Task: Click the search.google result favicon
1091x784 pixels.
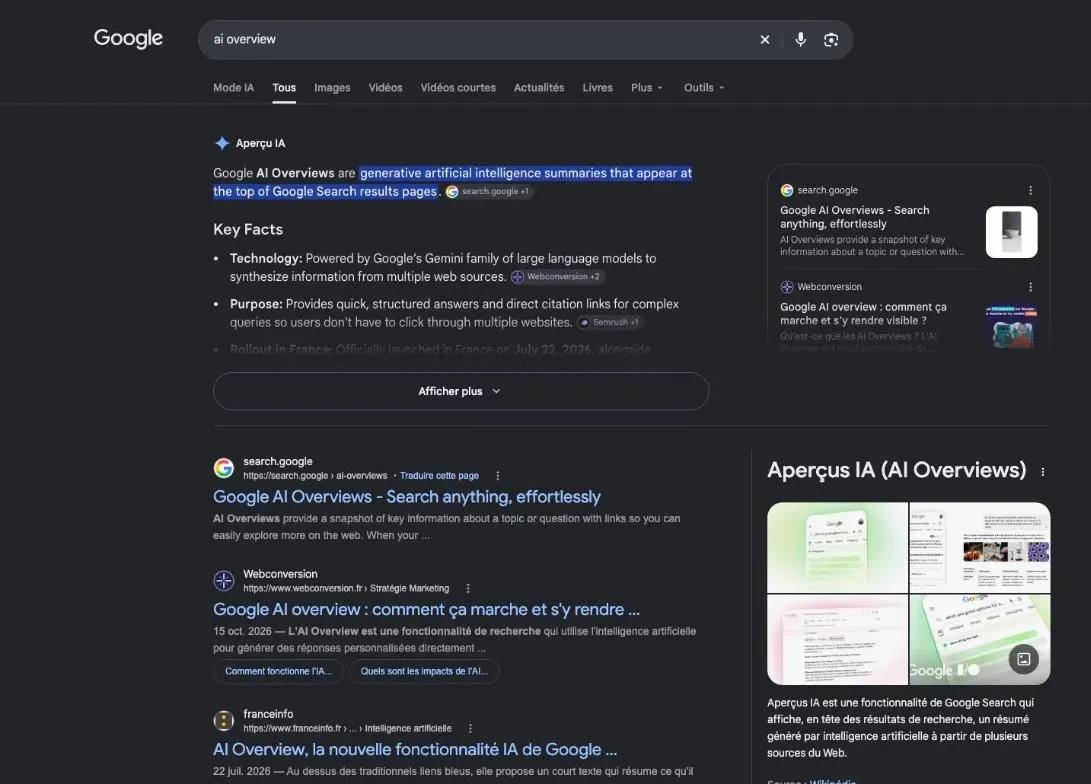Action: (x=223, y=468)
